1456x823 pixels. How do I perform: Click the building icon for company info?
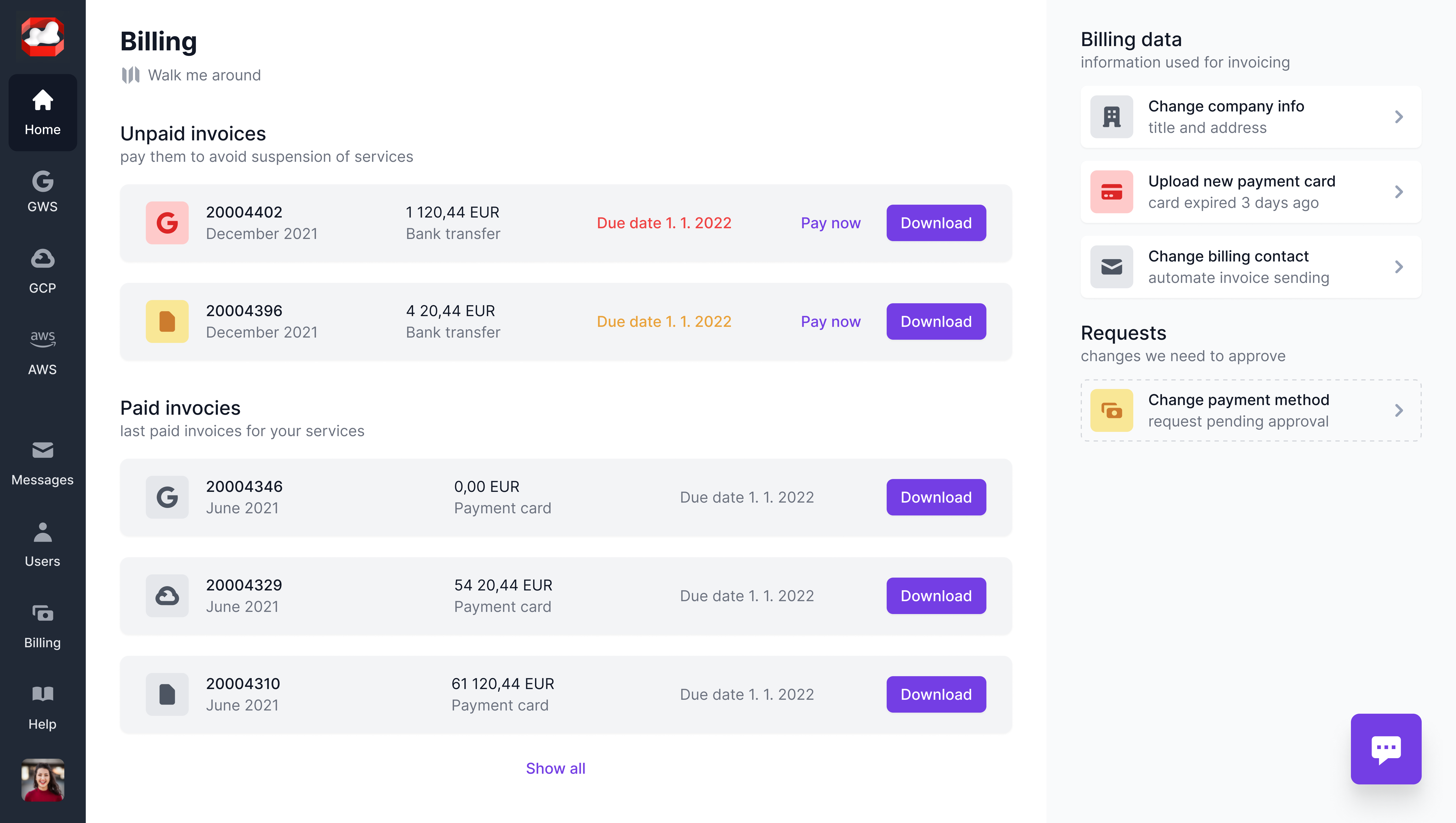click(x=1111, y=117)
